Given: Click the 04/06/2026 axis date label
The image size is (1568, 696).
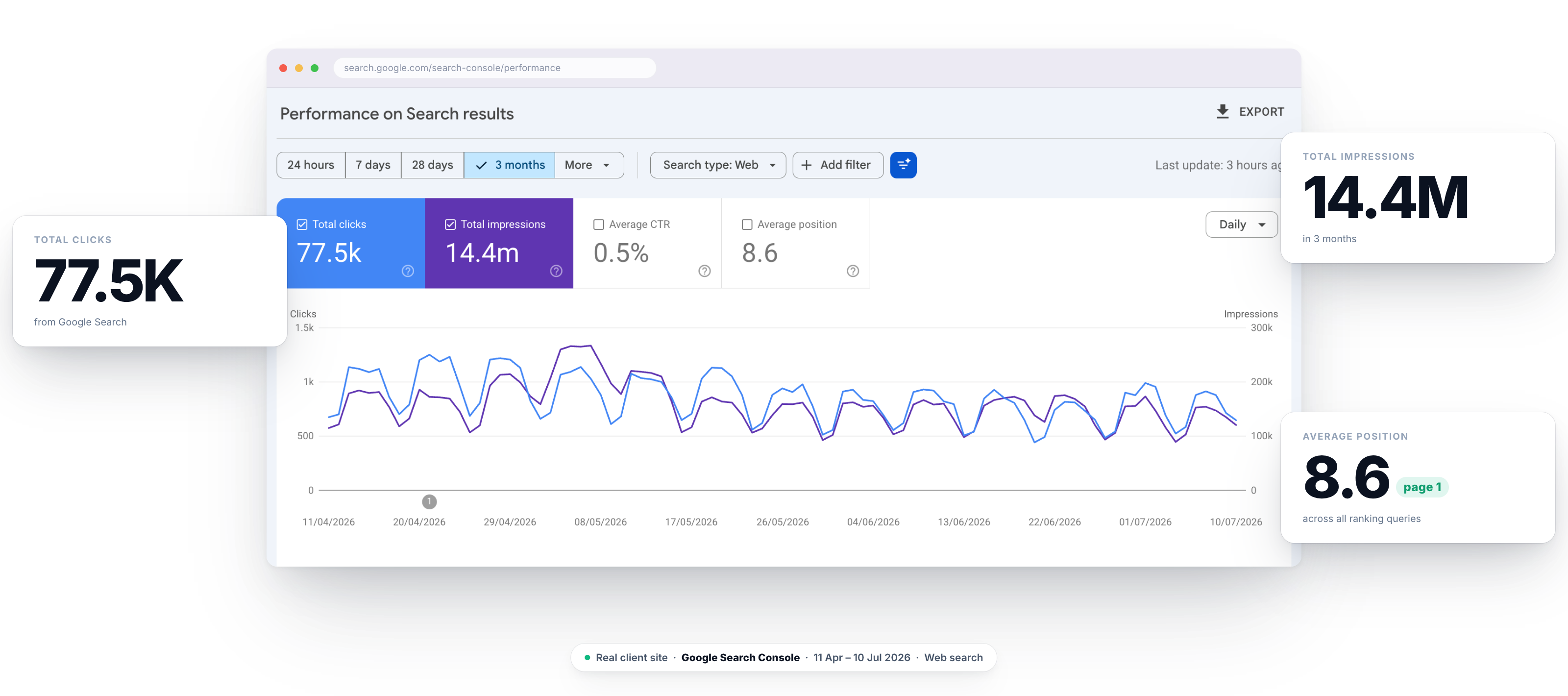Looking at the screenshot, I should [874, 522].
